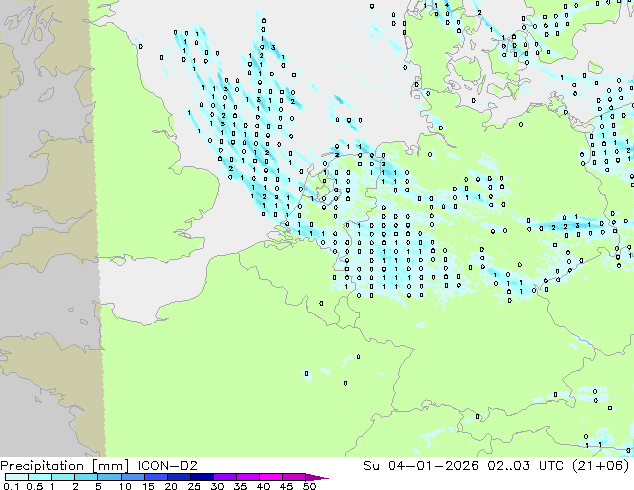Click the 15–20 mm legend color segment
Image resolution: width=634 pixels, height=490 pixels.
(157, 477)
